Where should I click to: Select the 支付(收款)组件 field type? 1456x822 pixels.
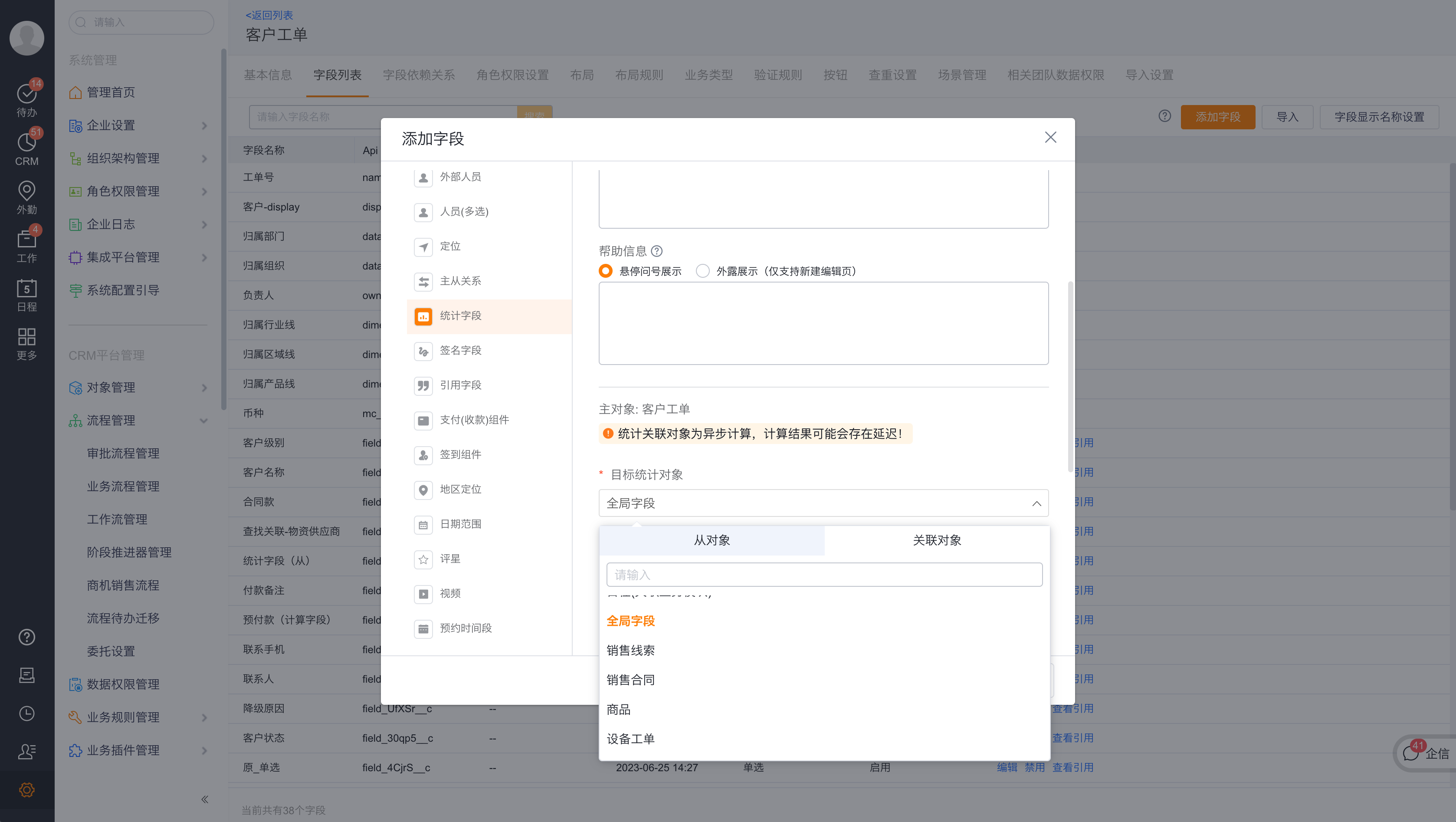pyautogui.click(x=489, y=420)
